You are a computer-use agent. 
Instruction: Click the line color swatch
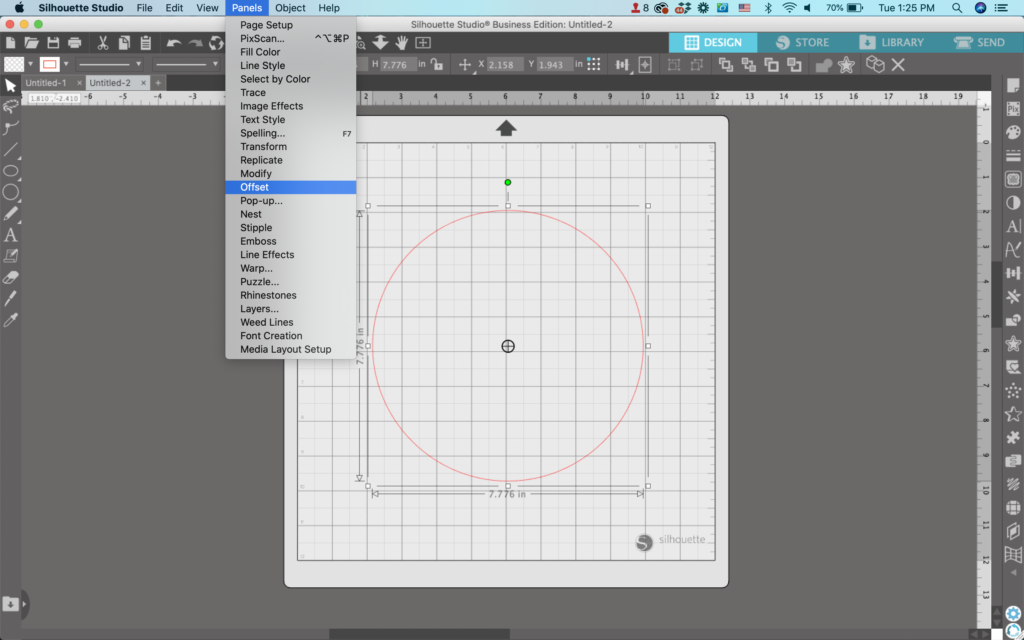tap(50, 65)
